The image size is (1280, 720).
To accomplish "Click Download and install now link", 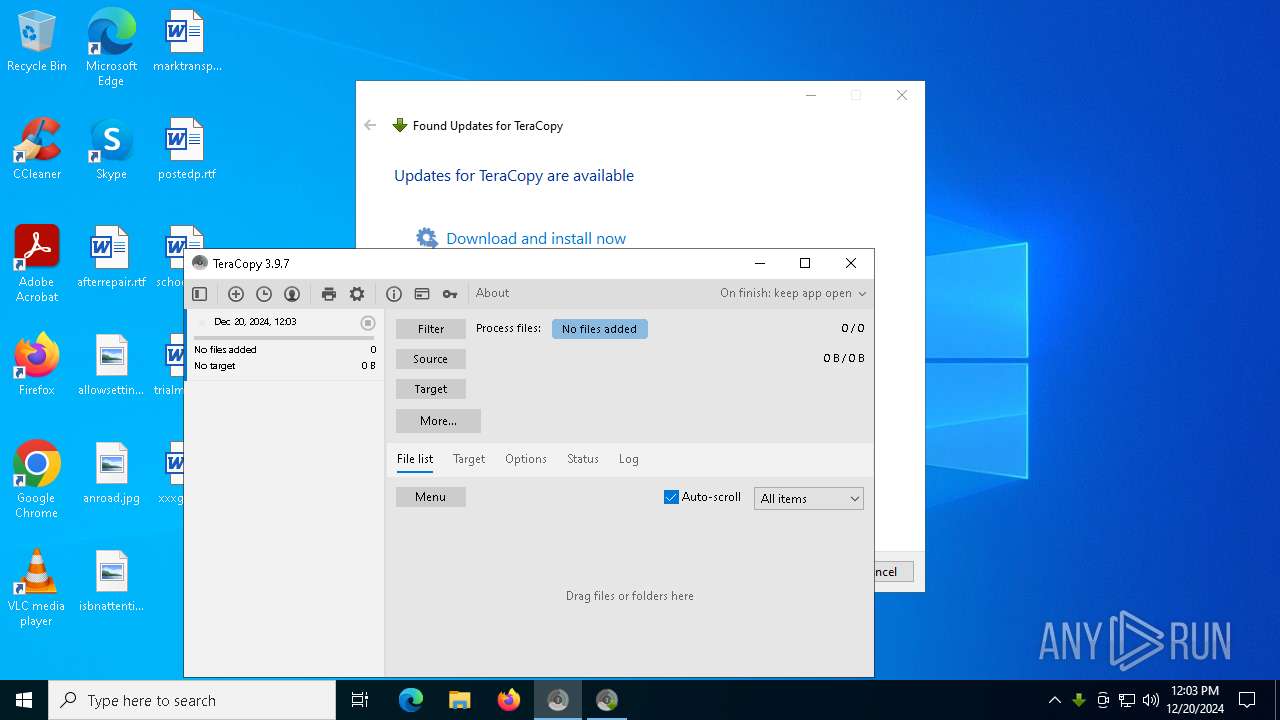I will coord(536,238).
